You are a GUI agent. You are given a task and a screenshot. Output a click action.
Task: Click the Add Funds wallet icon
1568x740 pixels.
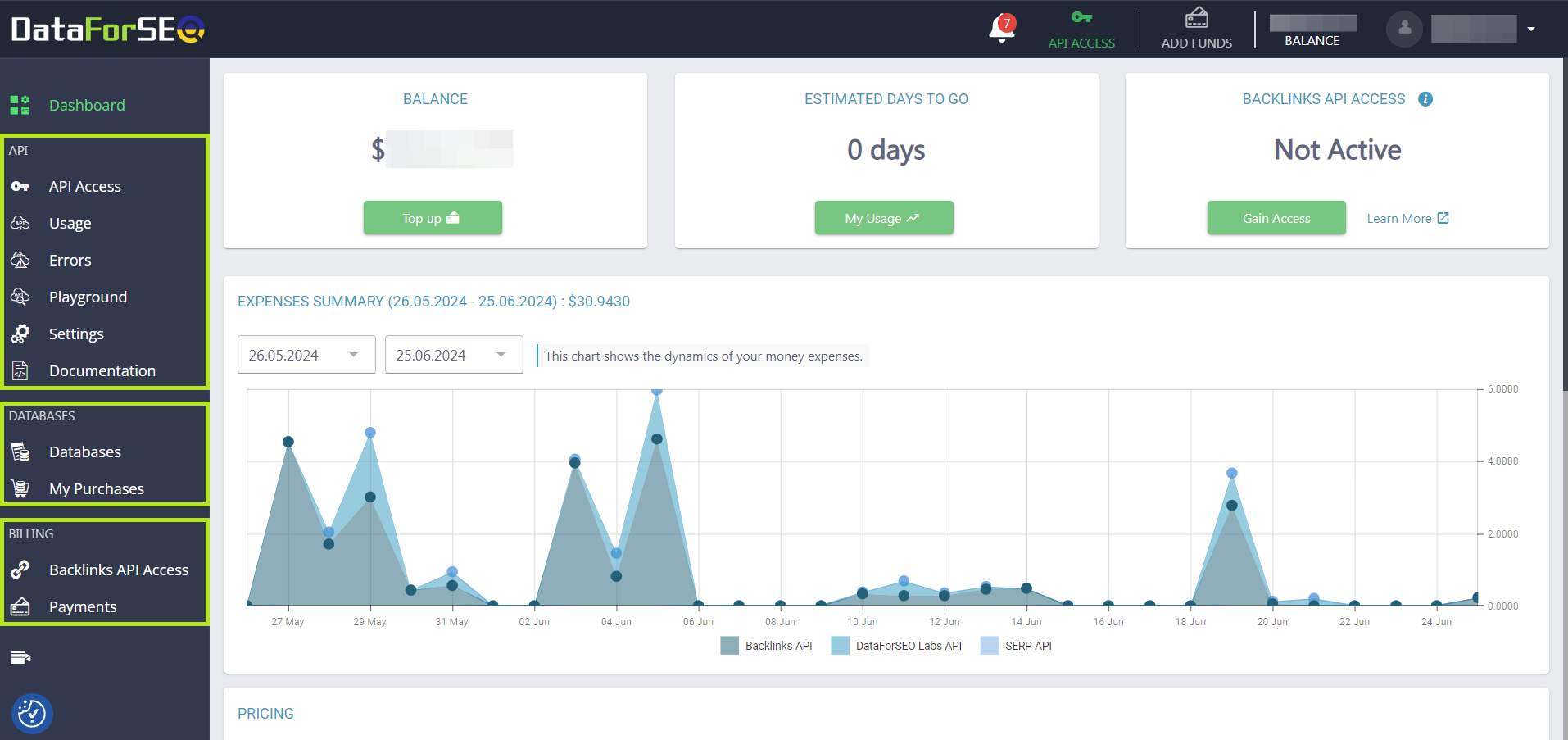(1196, 17)
